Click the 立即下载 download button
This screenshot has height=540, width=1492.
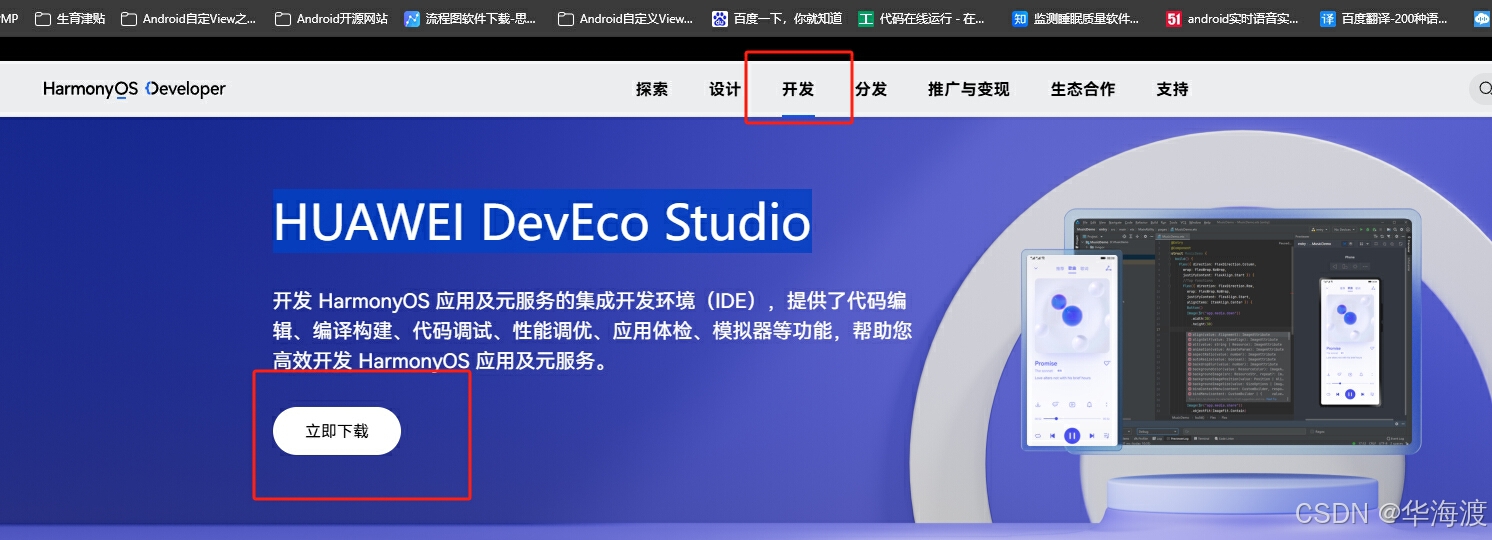click(337, 431)
